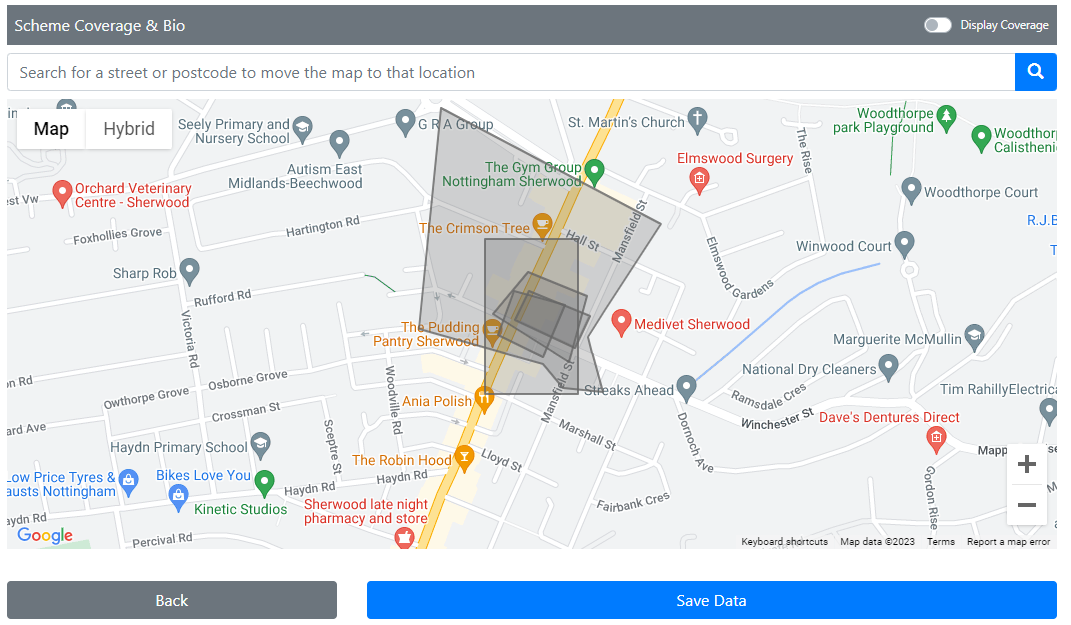Screen dimensions: 1071x625
Task: Switch to the Map view tab
Action: [x=51, y=128]
